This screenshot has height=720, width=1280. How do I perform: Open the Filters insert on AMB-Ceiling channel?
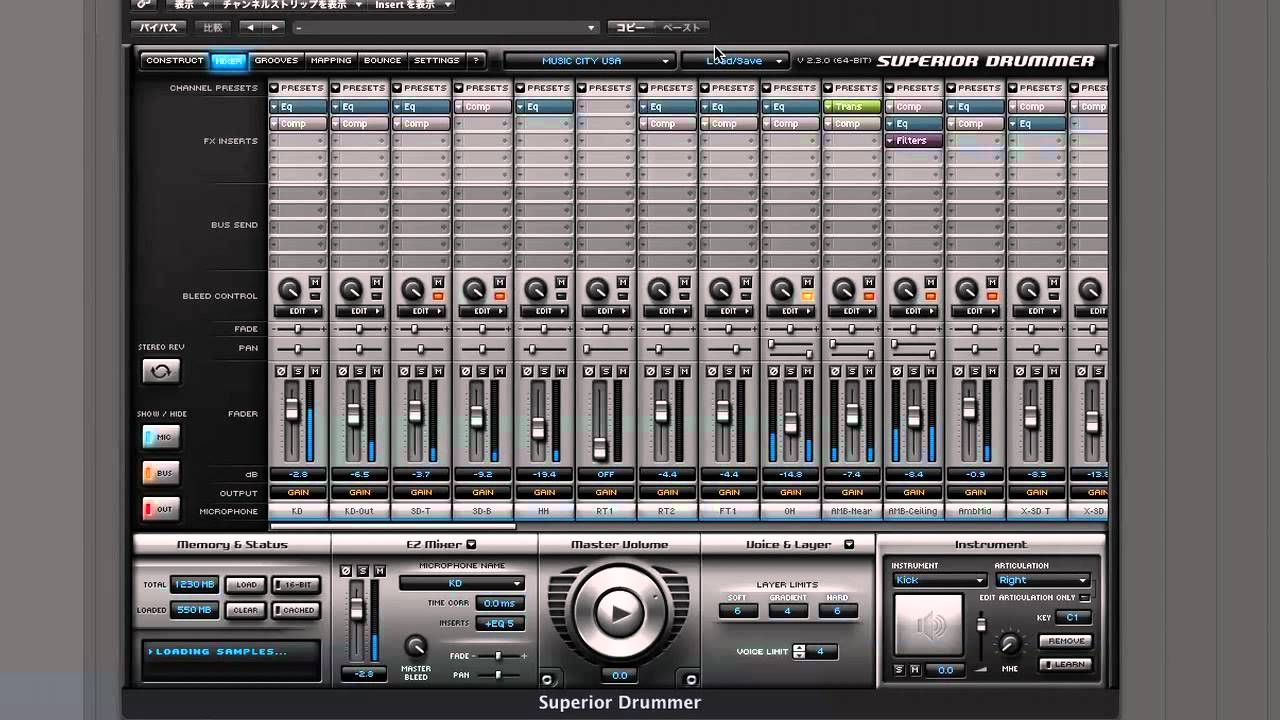(913, 141)
